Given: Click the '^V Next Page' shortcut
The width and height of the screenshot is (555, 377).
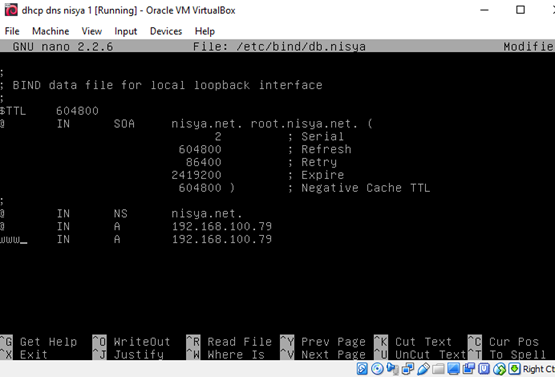Looking at the screenshot, I should (323, 354).
